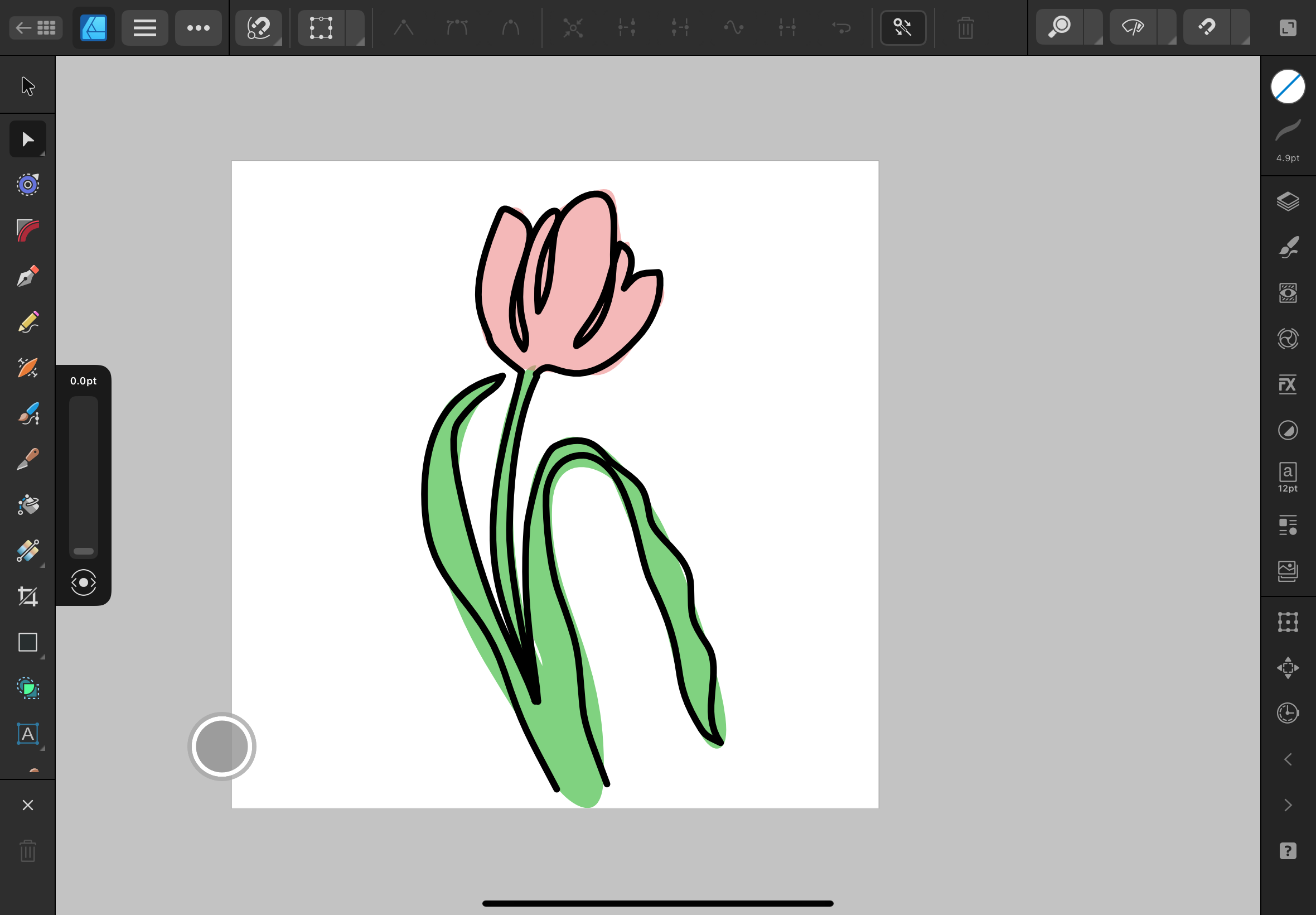Open the Swatches studio
Image resolution: width=1316 pixels, height=915 pixels.
(x=1288, y=339)
